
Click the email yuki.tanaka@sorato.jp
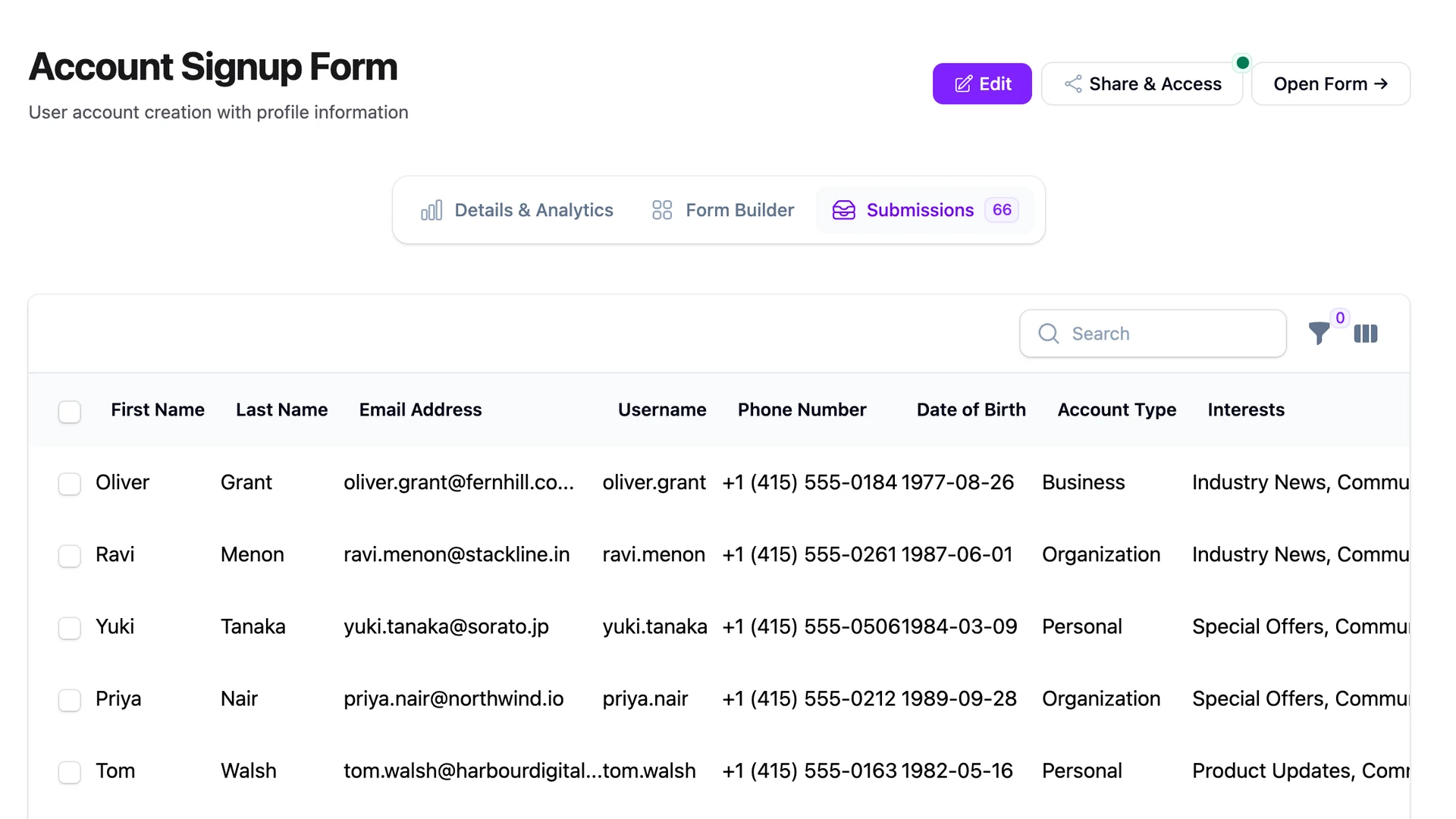(446, 626)
